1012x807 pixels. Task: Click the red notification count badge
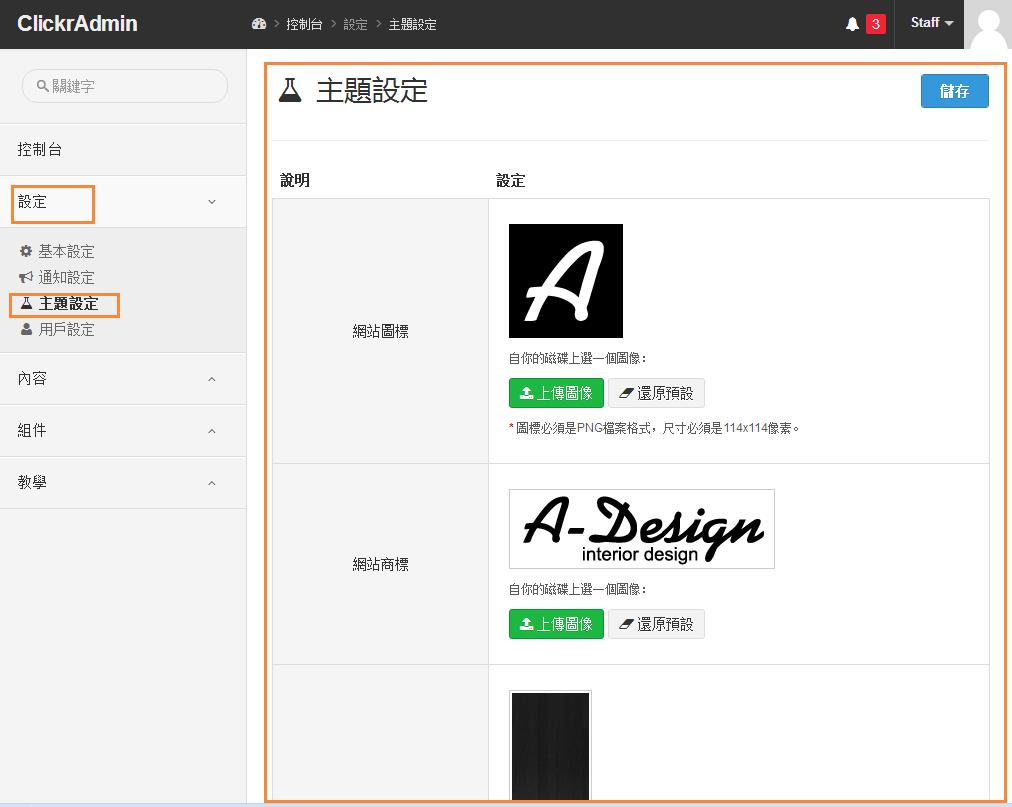point(876,24)
